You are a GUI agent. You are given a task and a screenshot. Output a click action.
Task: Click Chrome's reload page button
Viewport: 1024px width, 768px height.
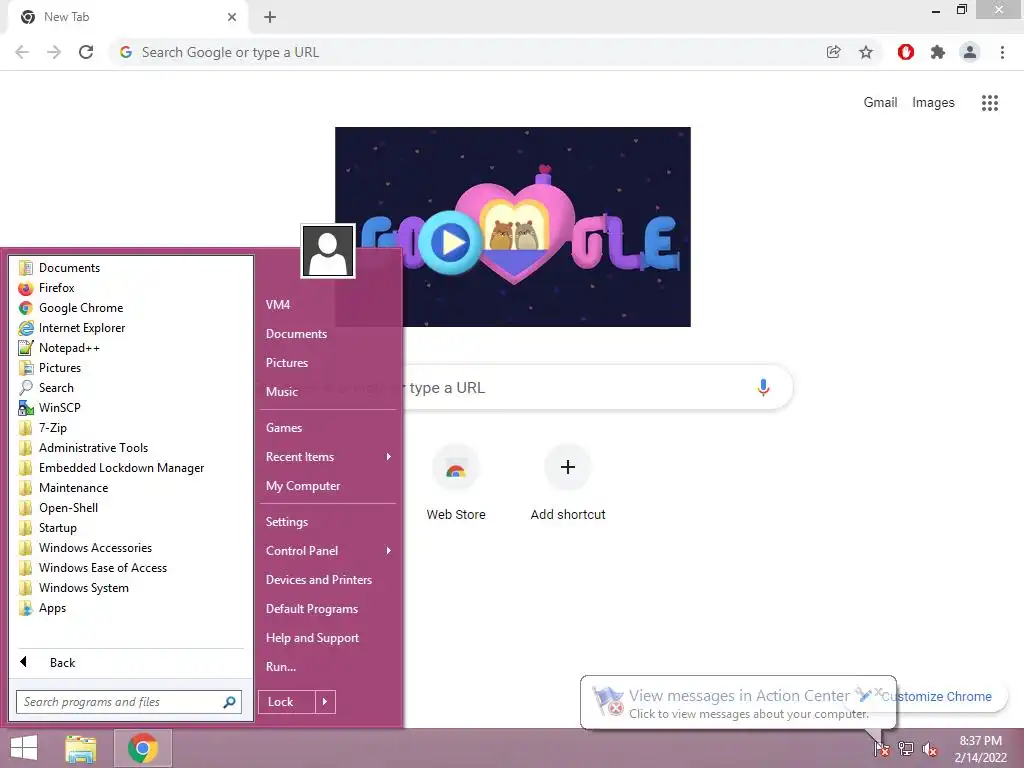click(86, 52)
